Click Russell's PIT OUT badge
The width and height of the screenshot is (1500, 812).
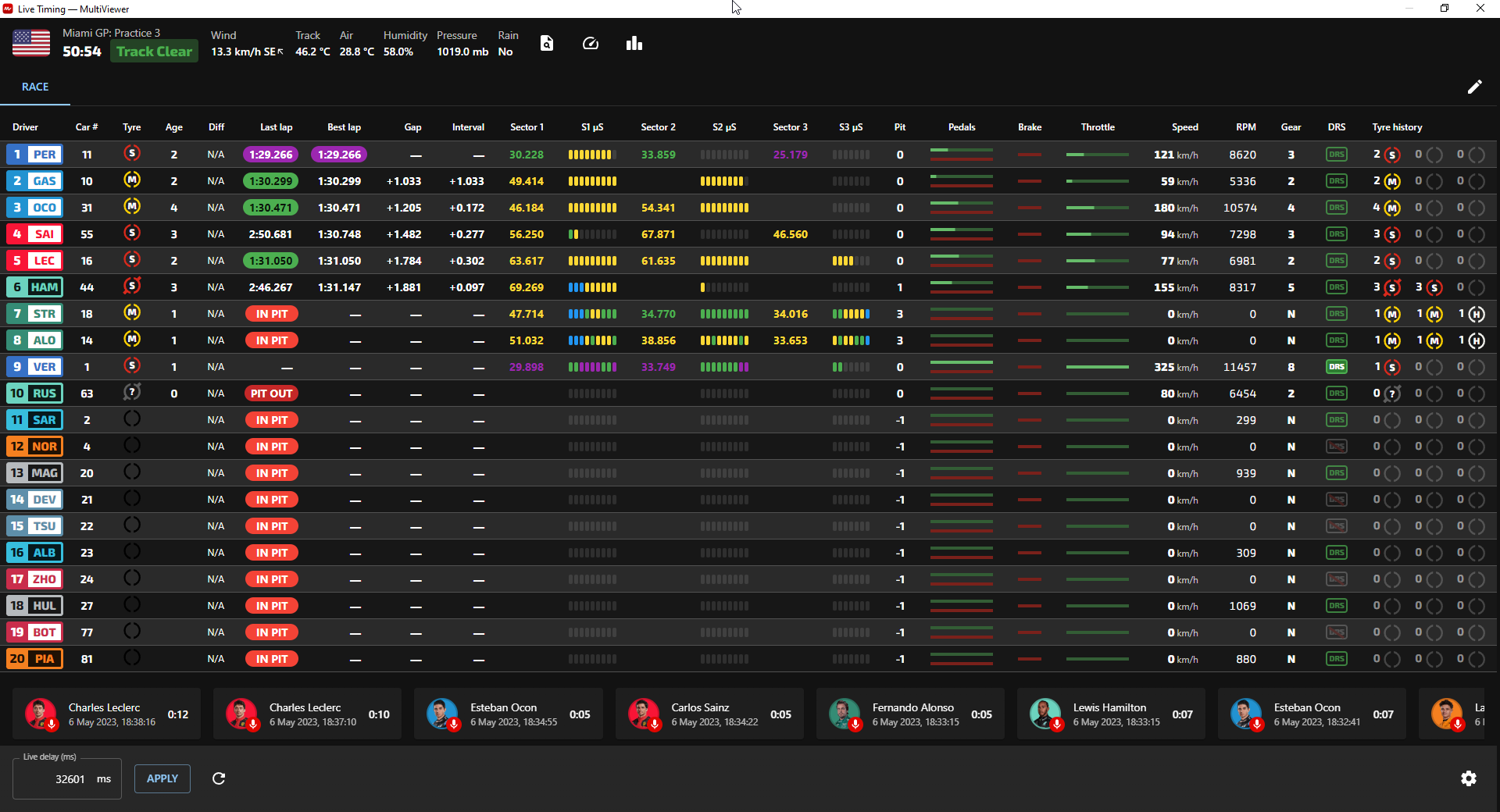271,394
